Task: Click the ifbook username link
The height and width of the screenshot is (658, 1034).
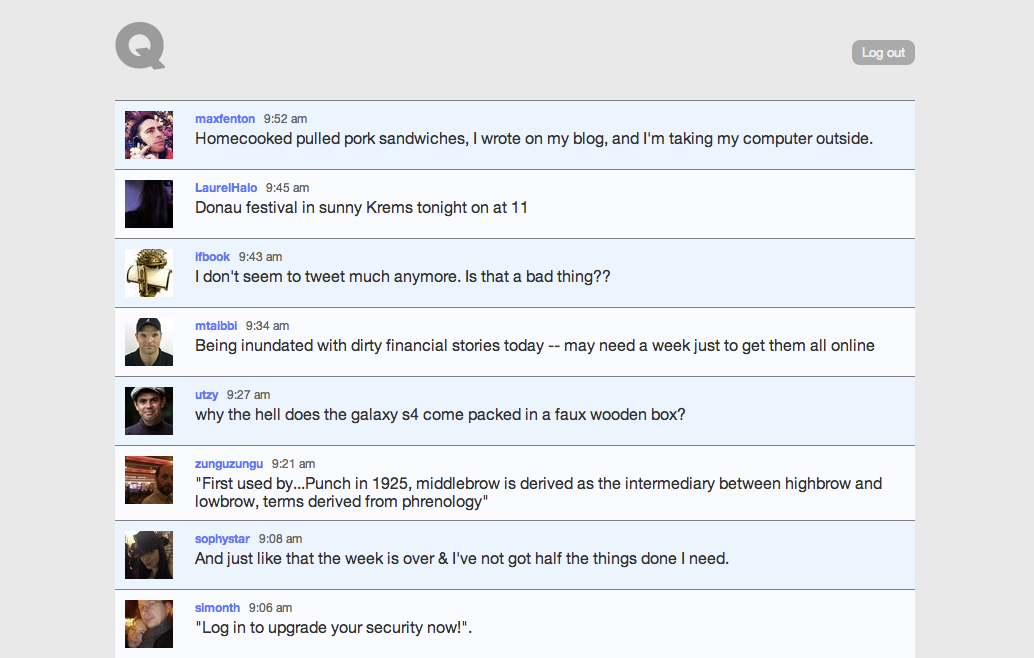Action: click(212, 257)
